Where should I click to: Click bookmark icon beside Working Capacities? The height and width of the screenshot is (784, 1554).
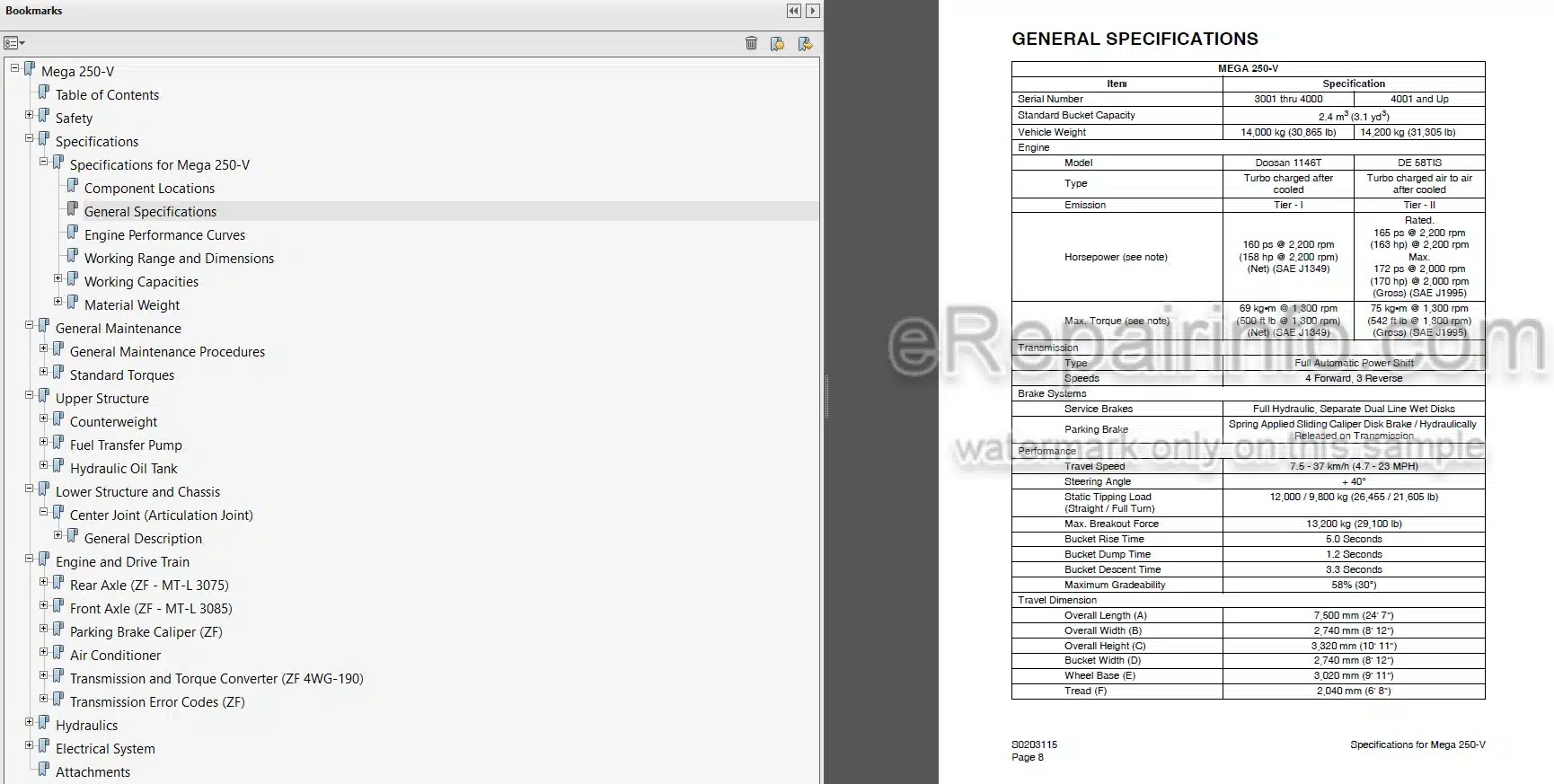73,279
